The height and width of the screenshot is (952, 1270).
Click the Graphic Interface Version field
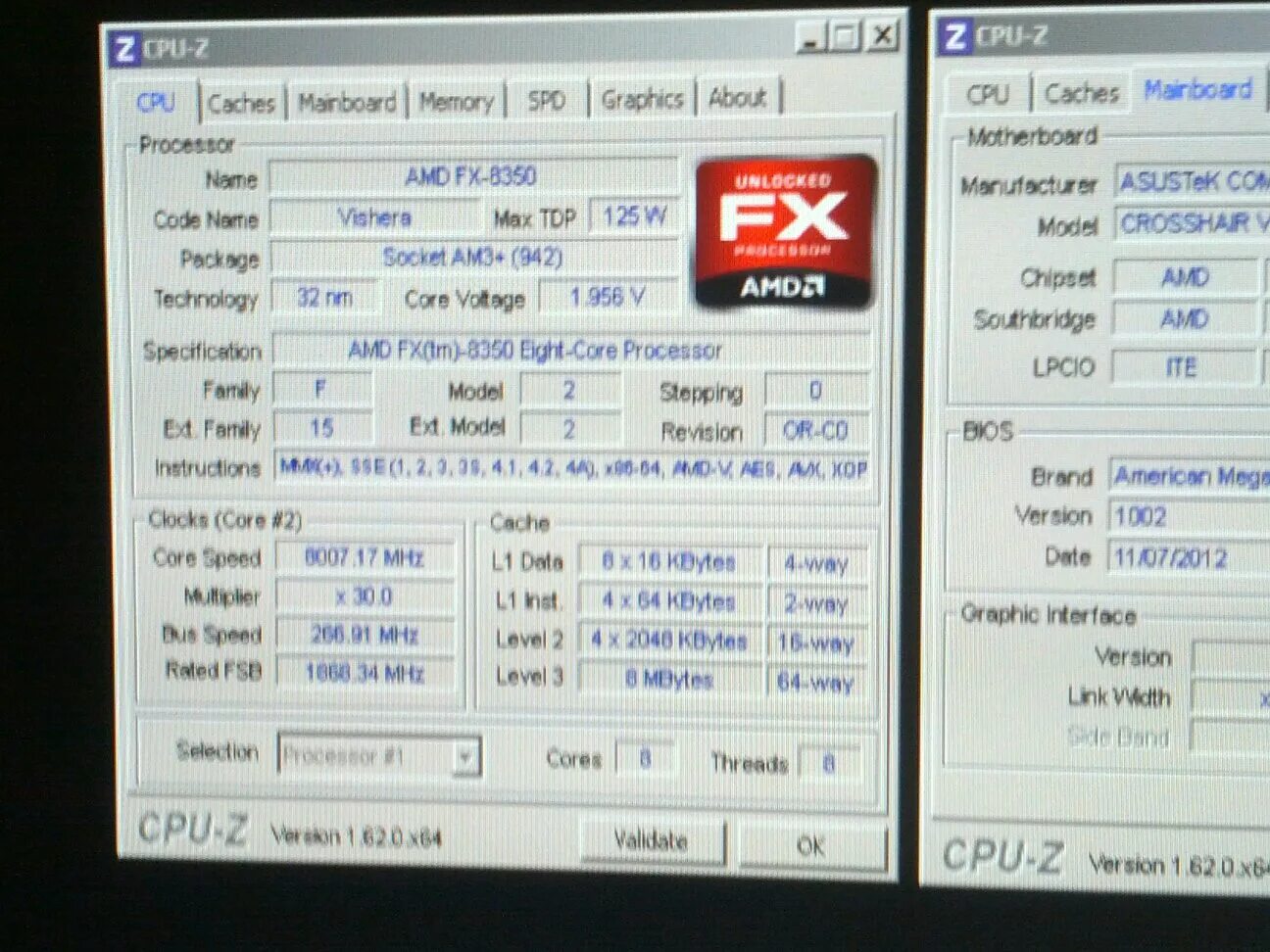(x=1231, y=657)
